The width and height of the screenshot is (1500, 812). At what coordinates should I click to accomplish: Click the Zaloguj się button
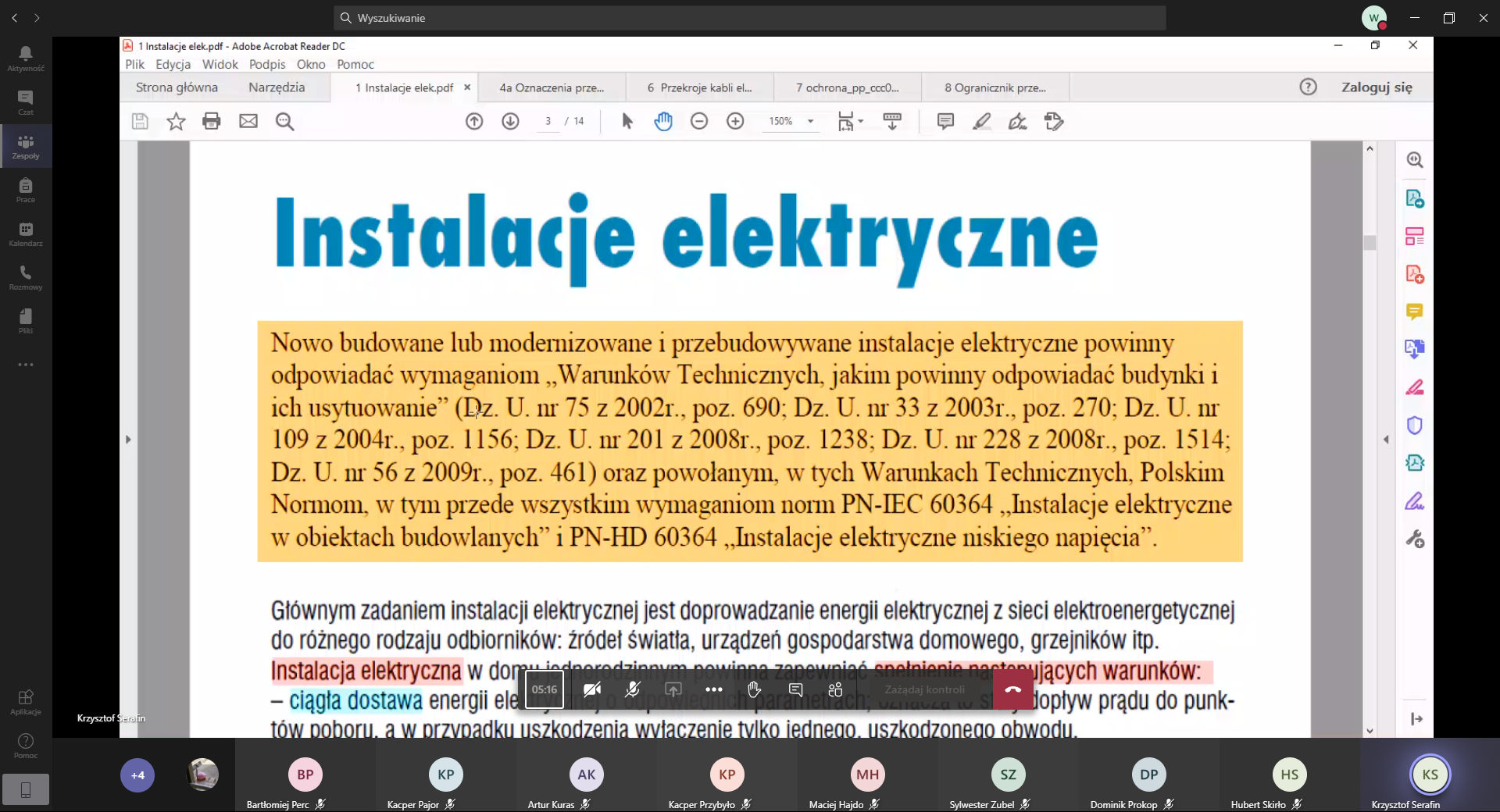(x=1377, y=87)
